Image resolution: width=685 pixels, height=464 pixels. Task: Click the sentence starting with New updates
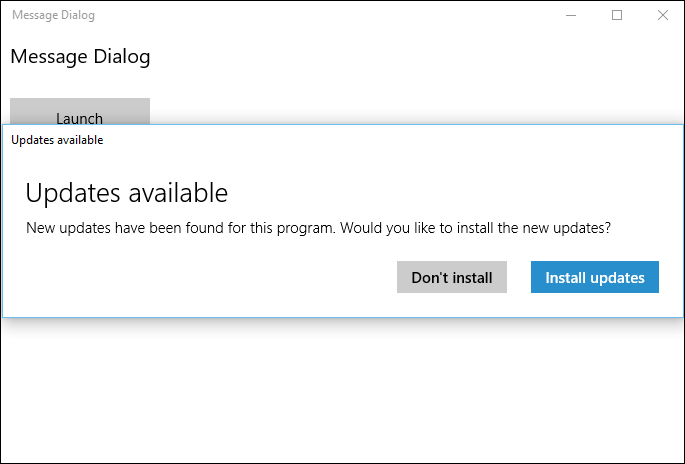click(x=180, y=228)
